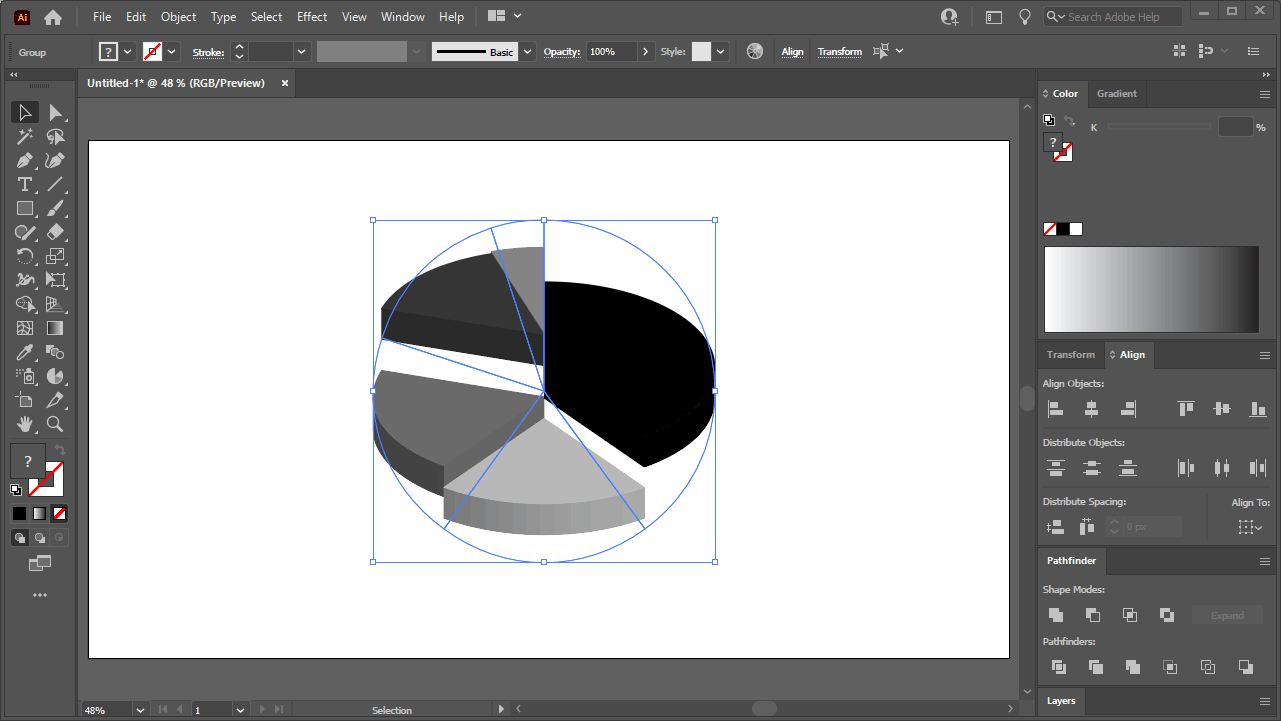Click the Expand button in Pathfinder
The height and width of the screenshot is (721, 1281).
(1227, 614)
